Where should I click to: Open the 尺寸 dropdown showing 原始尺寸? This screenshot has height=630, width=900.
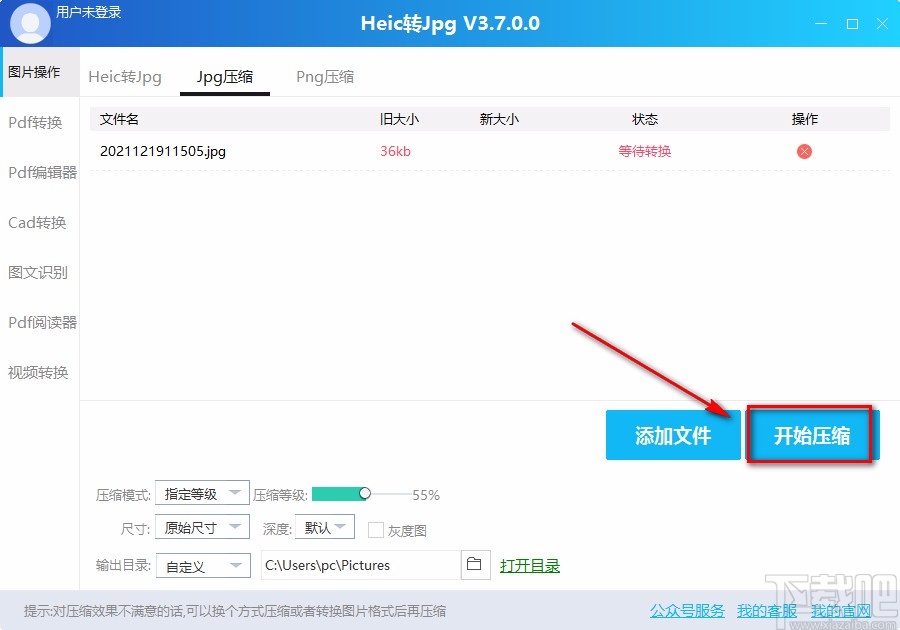[x=203, y=528]
